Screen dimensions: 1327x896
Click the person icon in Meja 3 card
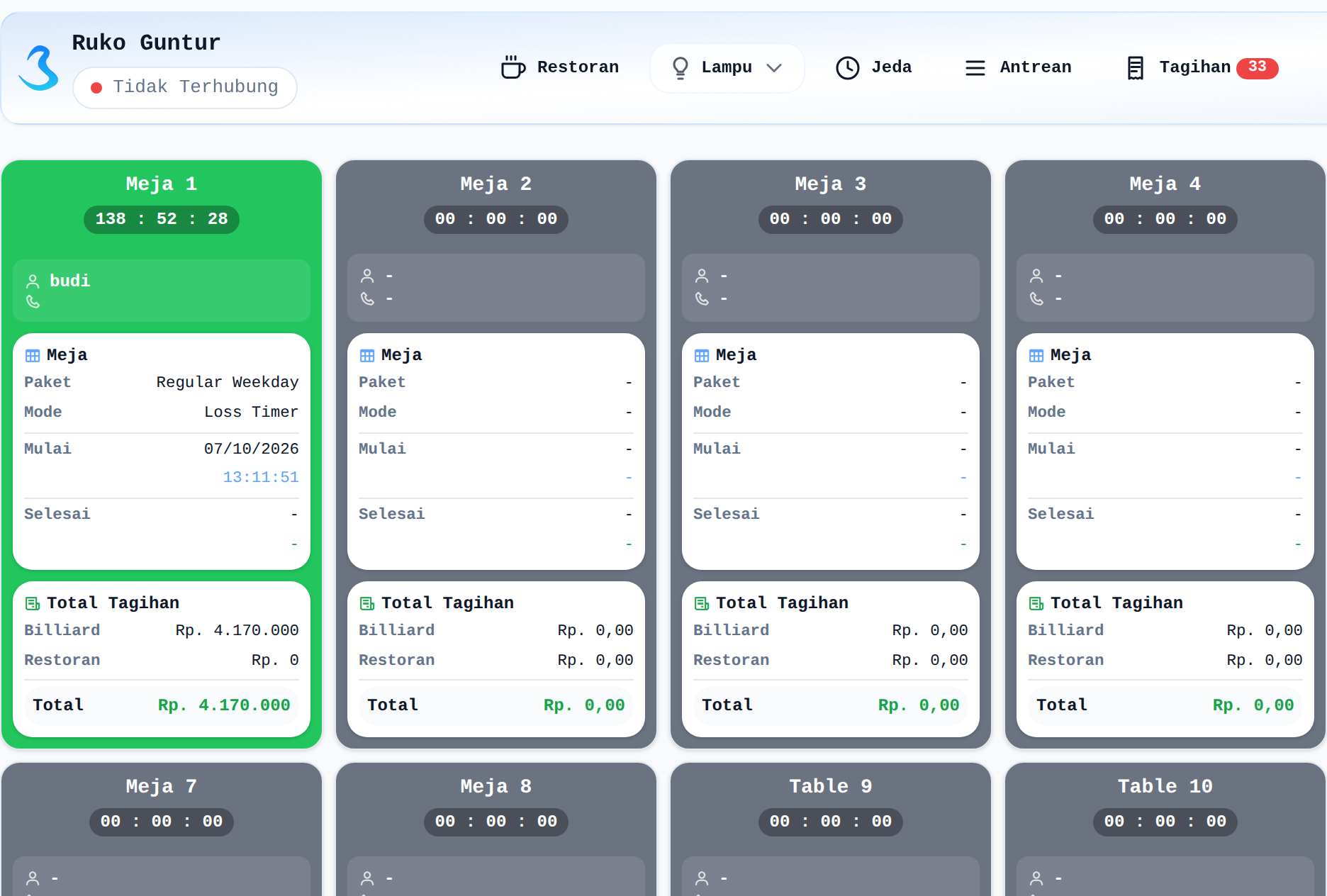click(x=702, y=276)
